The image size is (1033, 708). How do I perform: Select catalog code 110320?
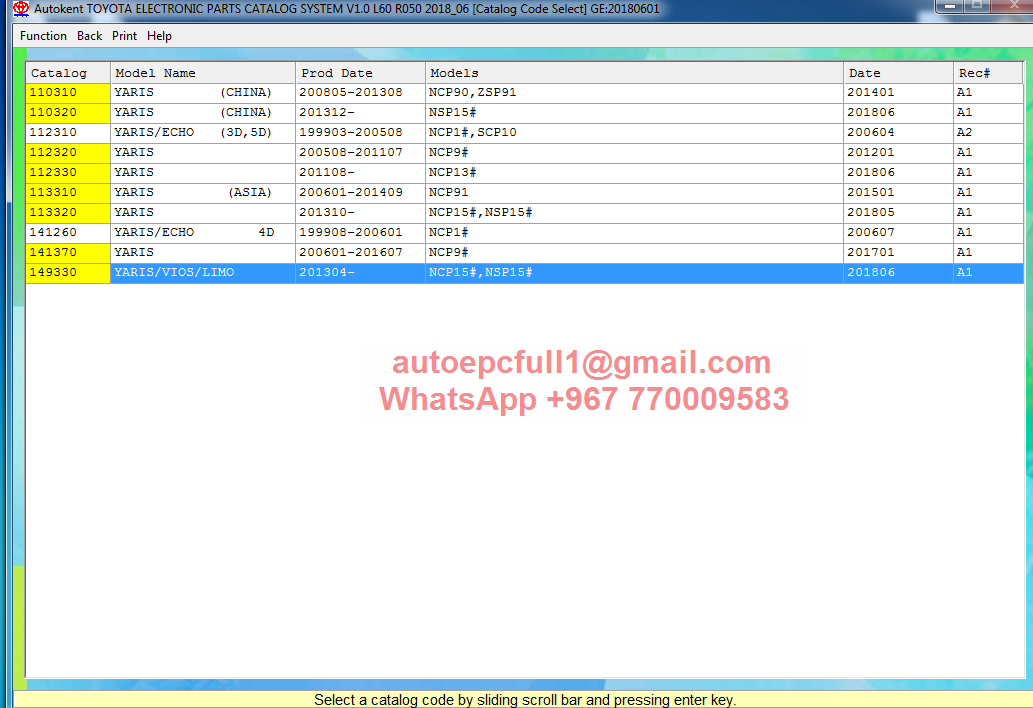pyautogui.click(x=68, y=112)
